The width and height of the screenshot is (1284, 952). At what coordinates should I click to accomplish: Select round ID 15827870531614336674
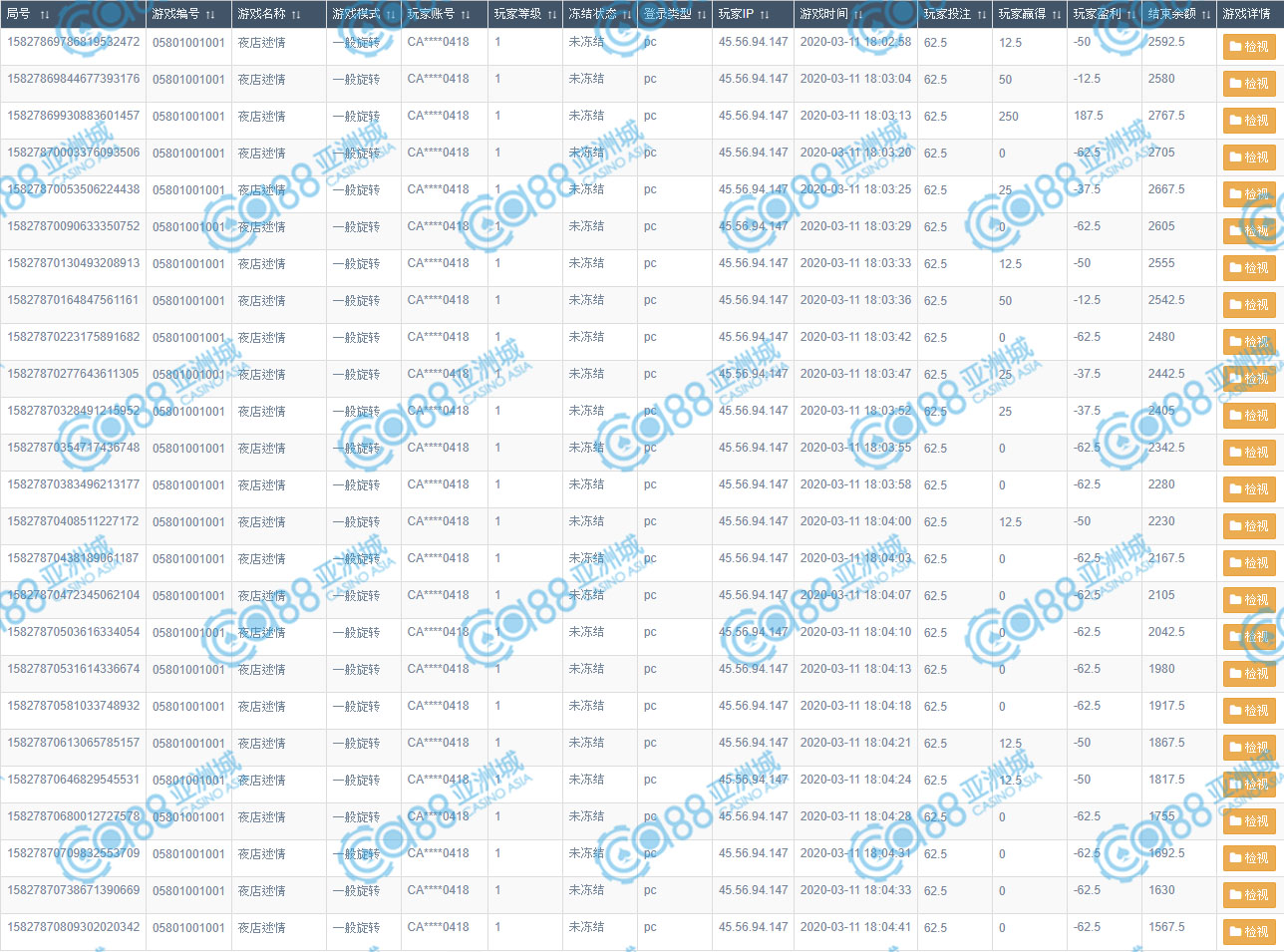click(74, 669)
